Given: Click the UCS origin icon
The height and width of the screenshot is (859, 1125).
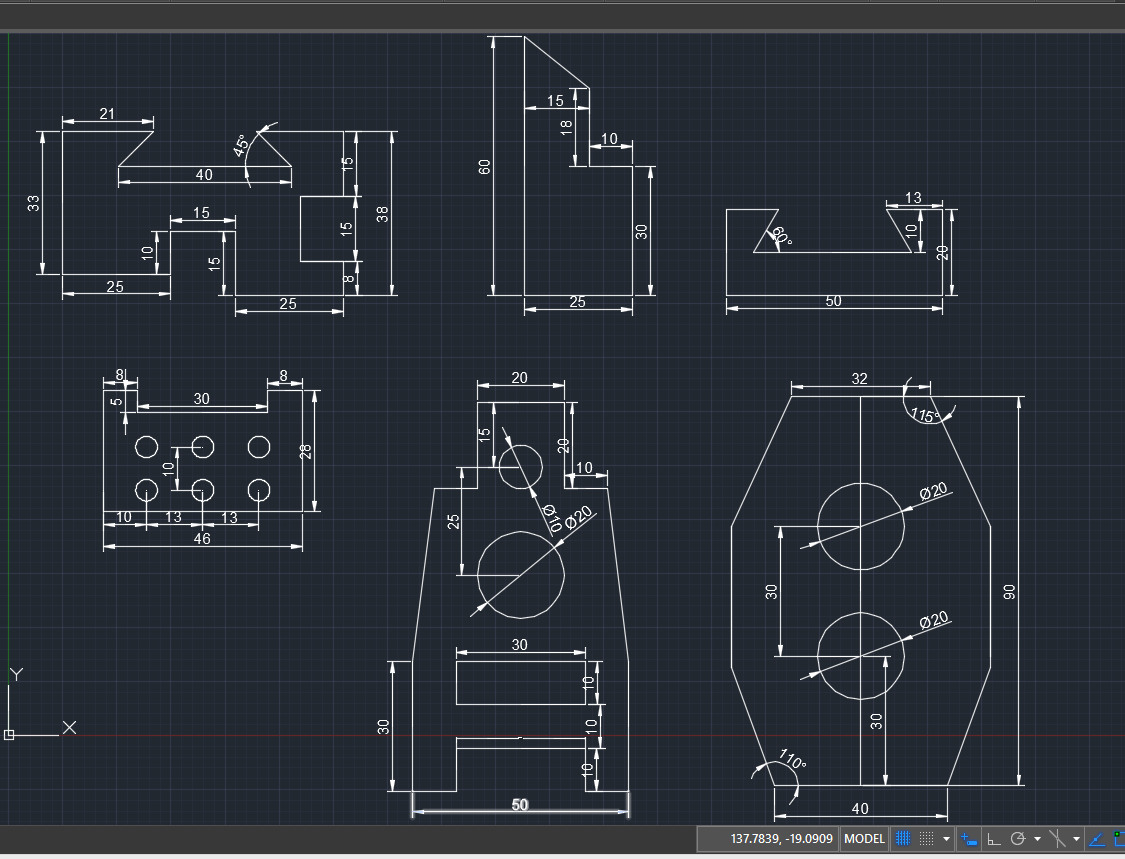Looking at the screenshot, I should 9,734.
